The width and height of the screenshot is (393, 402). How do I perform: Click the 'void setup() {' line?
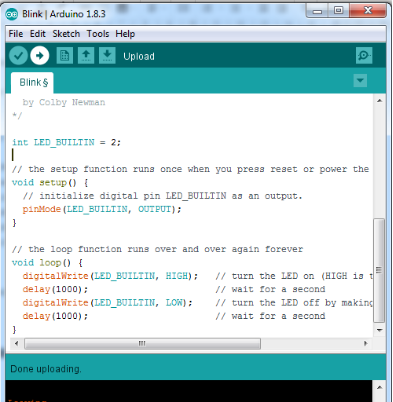(x=50, y=183)
